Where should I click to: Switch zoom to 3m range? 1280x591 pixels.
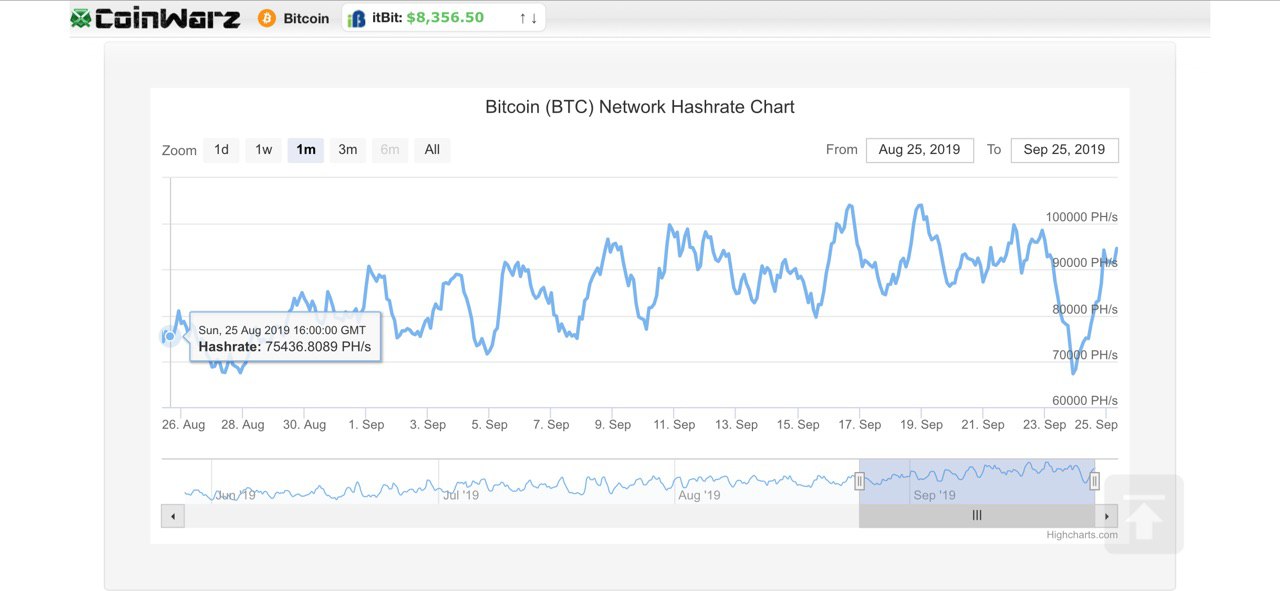click(347, 150)
